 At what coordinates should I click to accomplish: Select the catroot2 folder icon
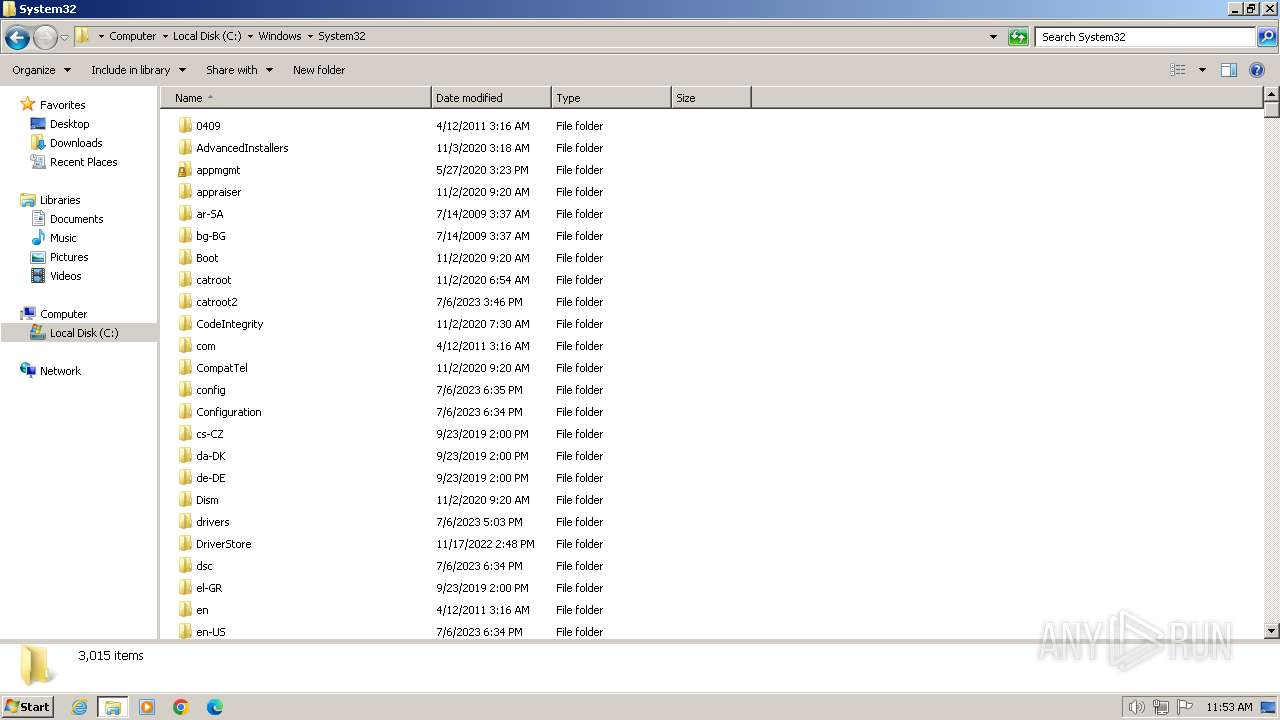pyautogui.click(x=185, y=302)
